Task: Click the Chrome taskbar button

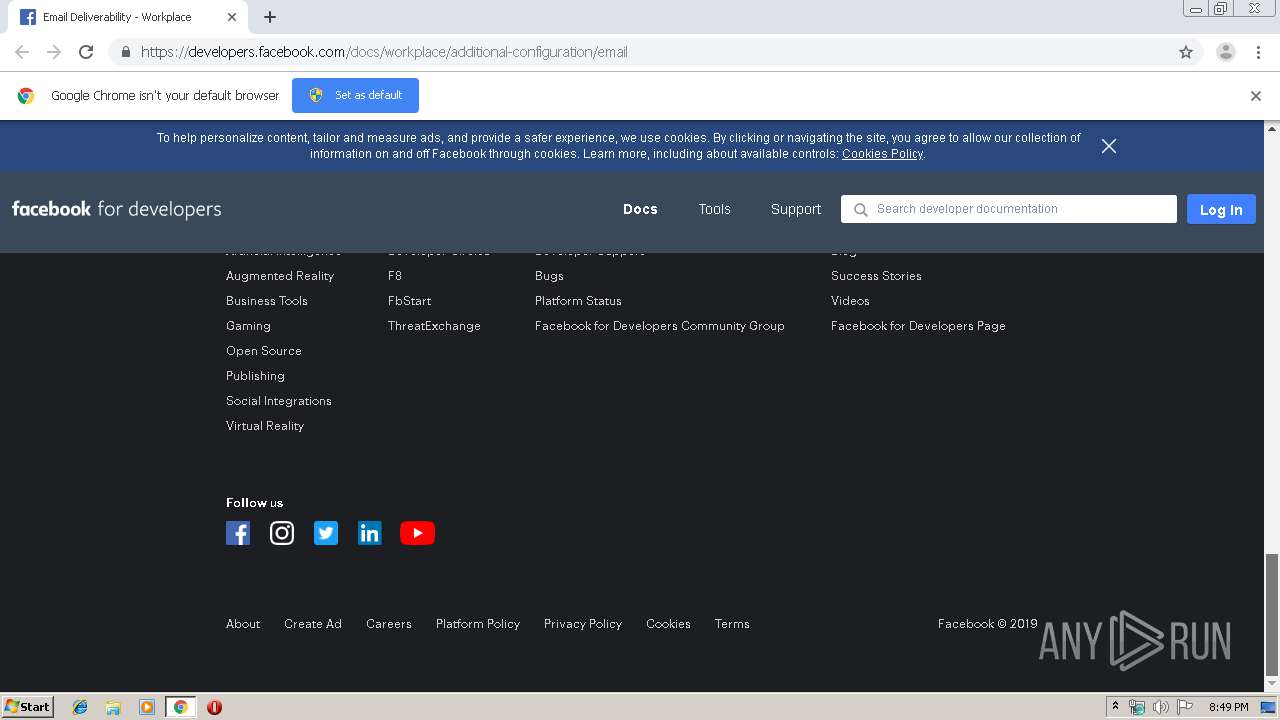Action: [x=180, y=707]
